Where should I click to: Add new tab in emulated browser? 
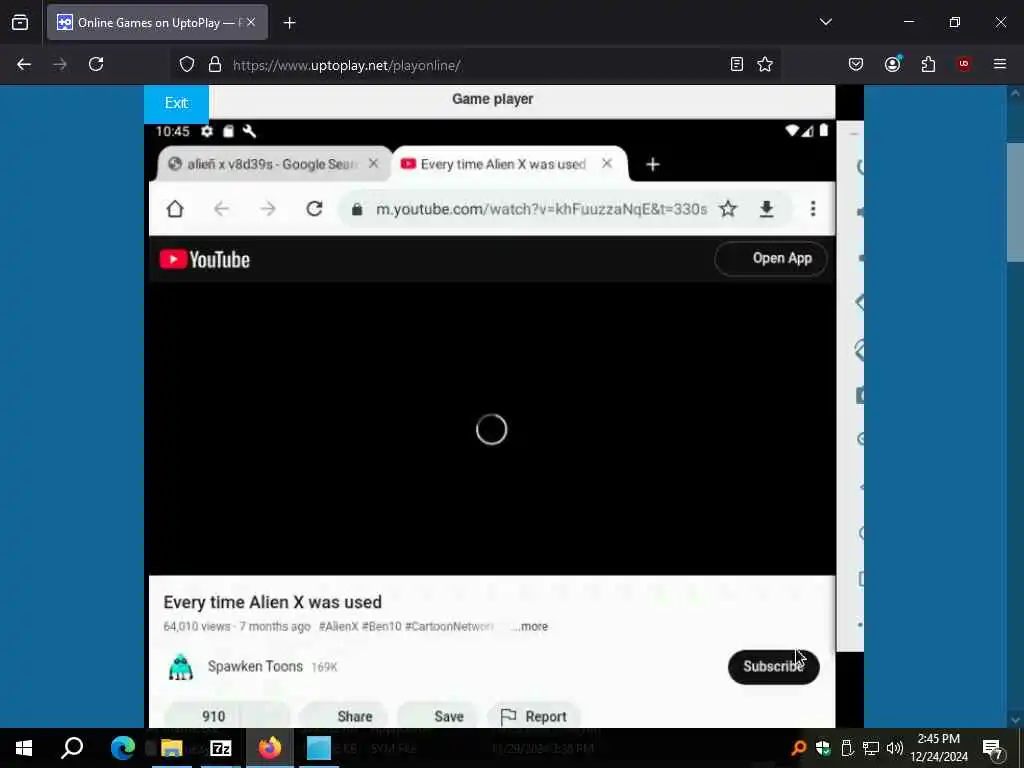click(652, 165)
